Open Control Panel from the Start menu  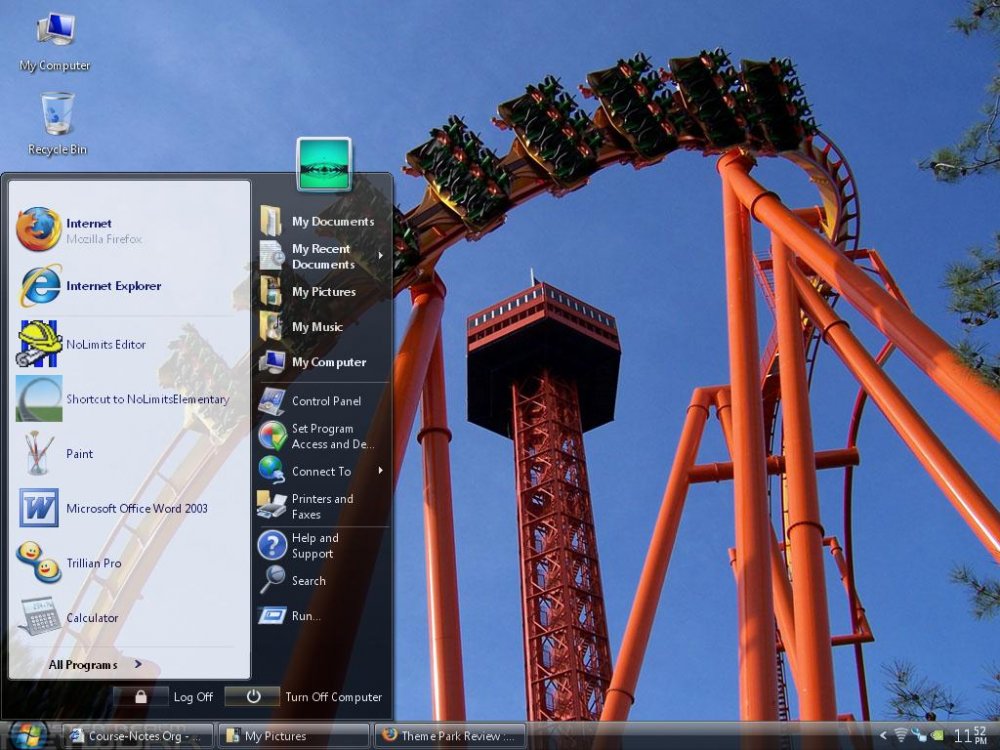pyautogui.click(x=325, y=401)
